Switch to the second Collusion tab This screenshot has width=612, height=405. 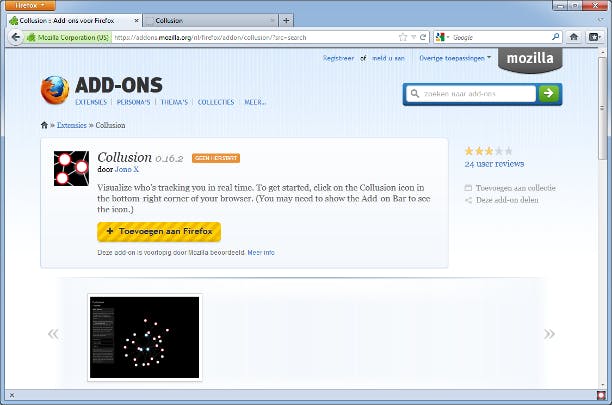click(211, 21)
